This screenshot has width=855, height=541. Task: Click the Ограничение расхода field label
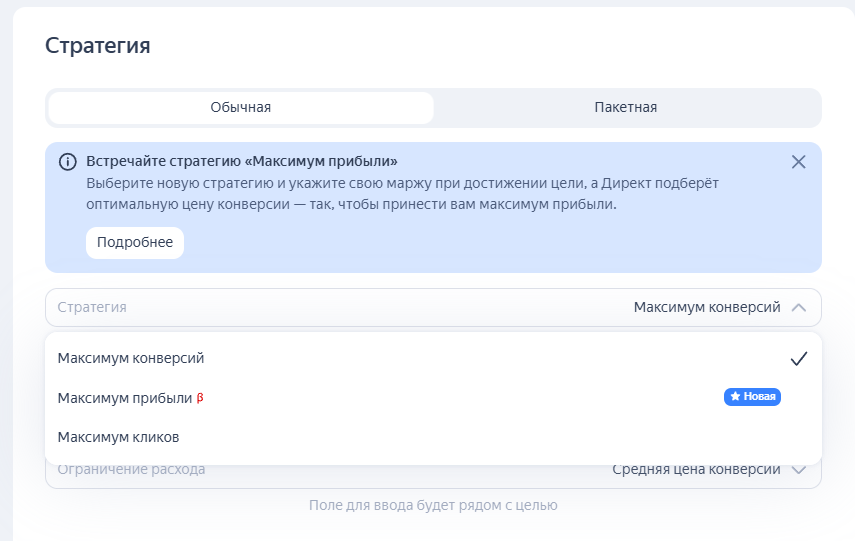click(x=131, y=469)
